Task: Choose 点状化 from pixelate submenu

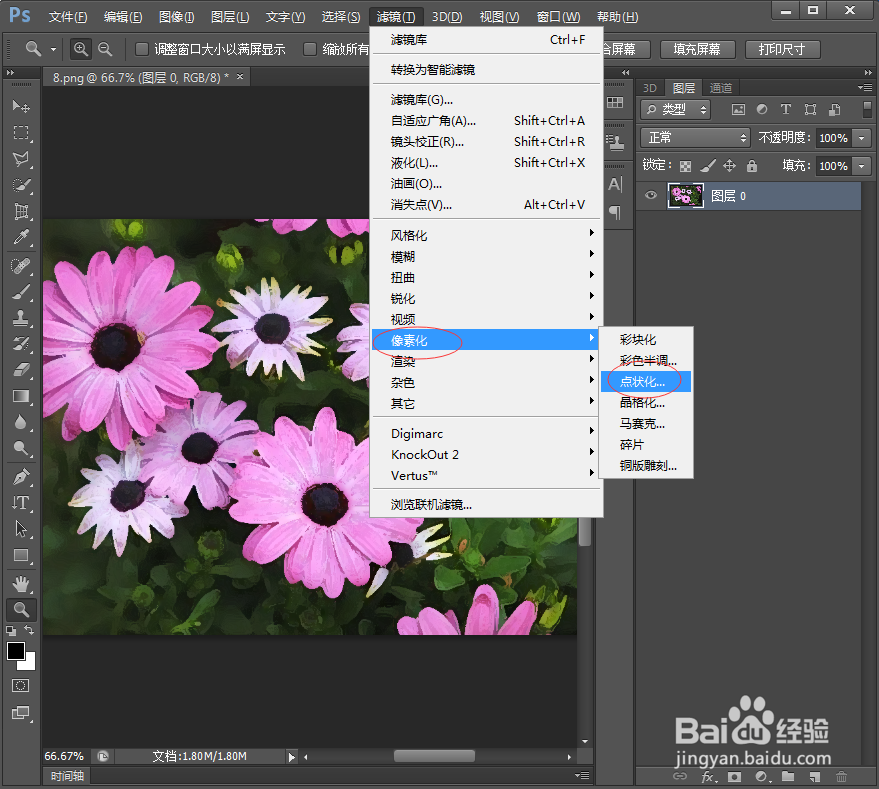Action: [x=646, y=382]
